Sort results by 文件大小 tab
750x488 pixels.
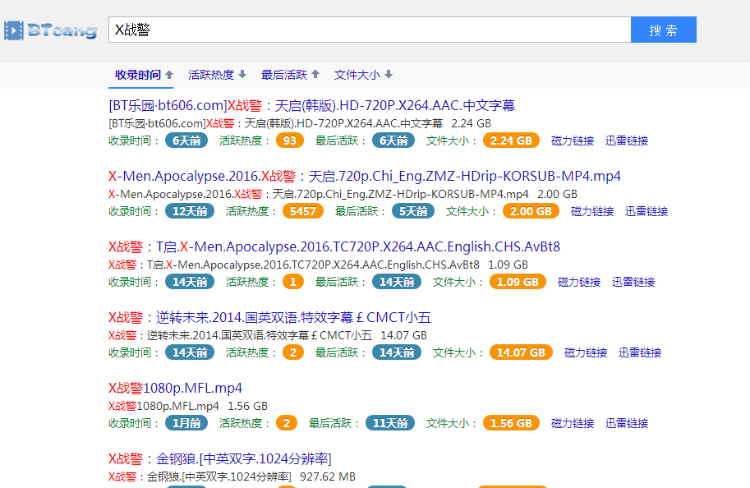click(x=363, y=75)
